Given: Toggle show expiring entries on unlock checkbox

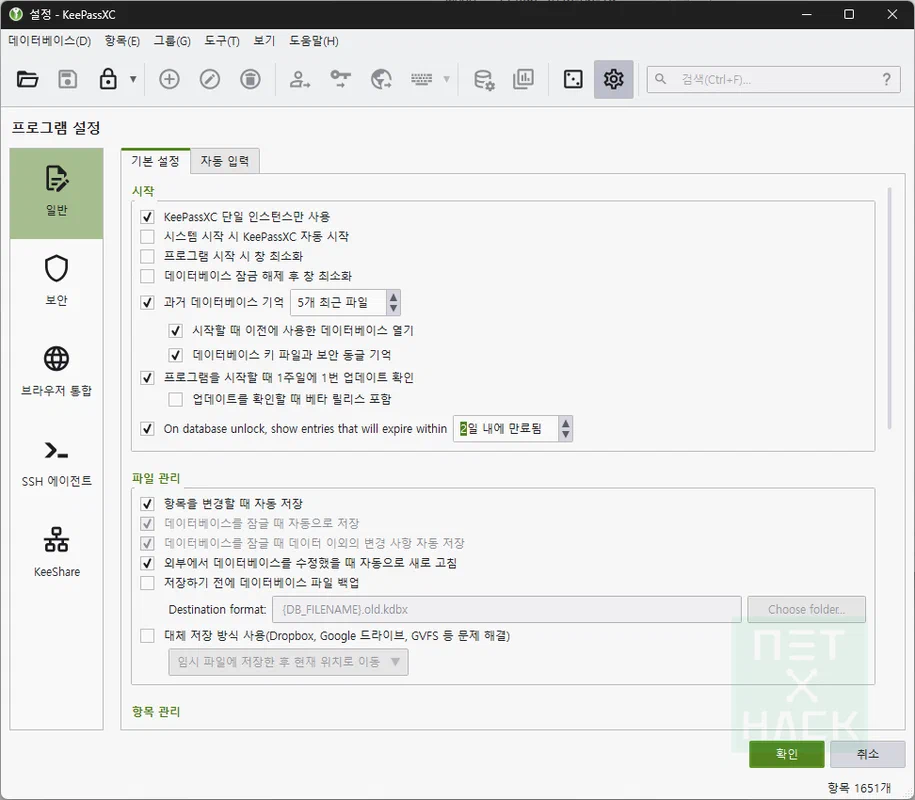Looking at the screenshot, I should pos(147,429).
